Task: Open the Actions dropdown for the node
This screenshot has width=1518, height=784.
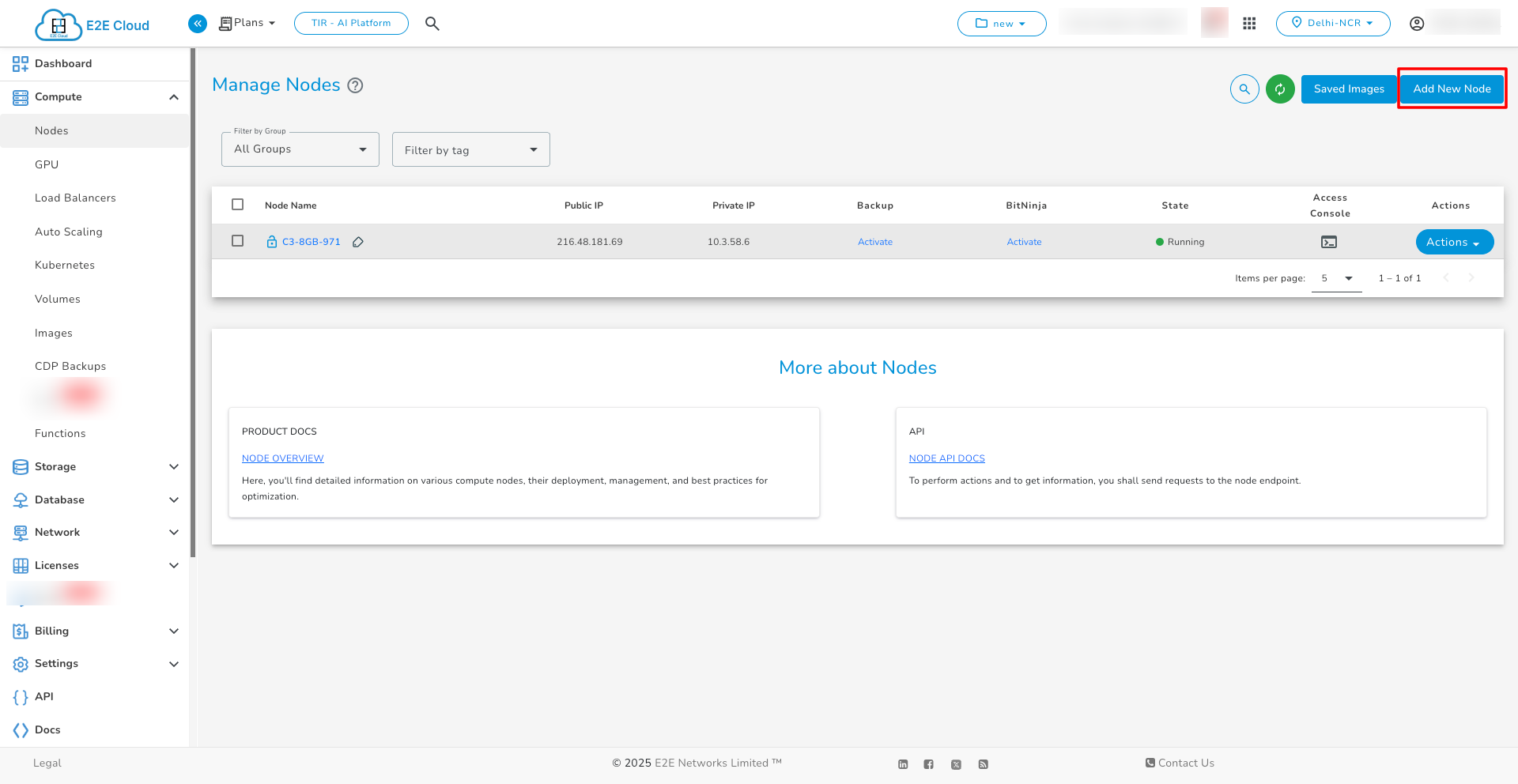Action: 1454,242
